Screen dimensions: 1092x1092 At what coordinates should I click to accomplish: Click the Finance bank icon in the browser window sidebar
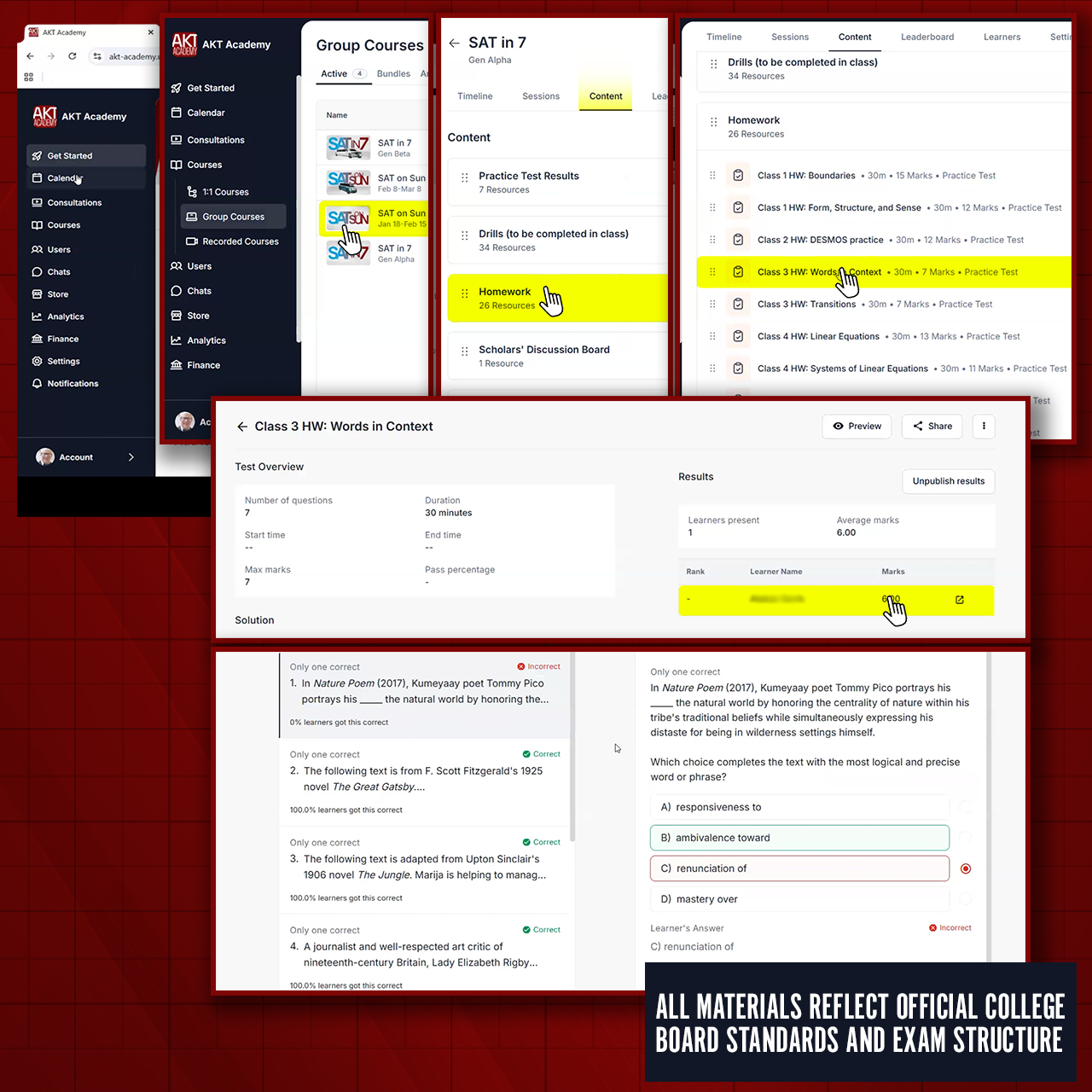click(x=37, y=339)
